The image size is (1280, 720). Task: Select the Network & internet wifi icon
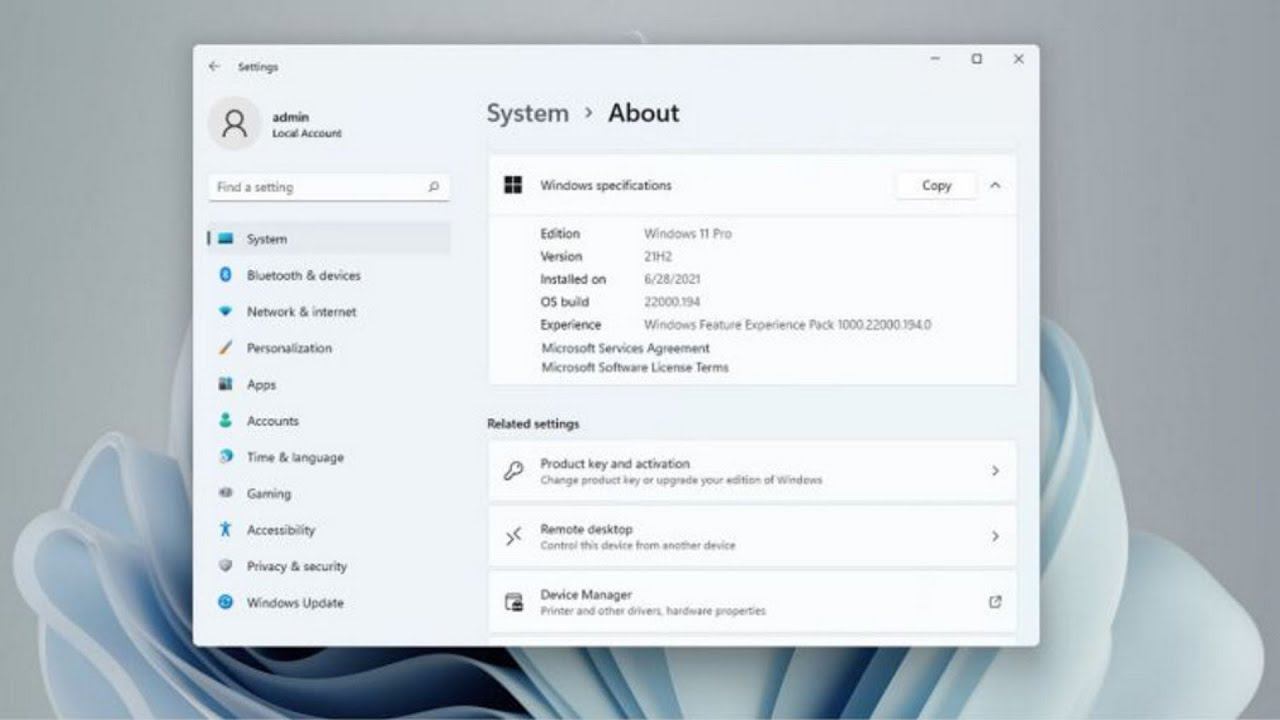coord(225,311)
